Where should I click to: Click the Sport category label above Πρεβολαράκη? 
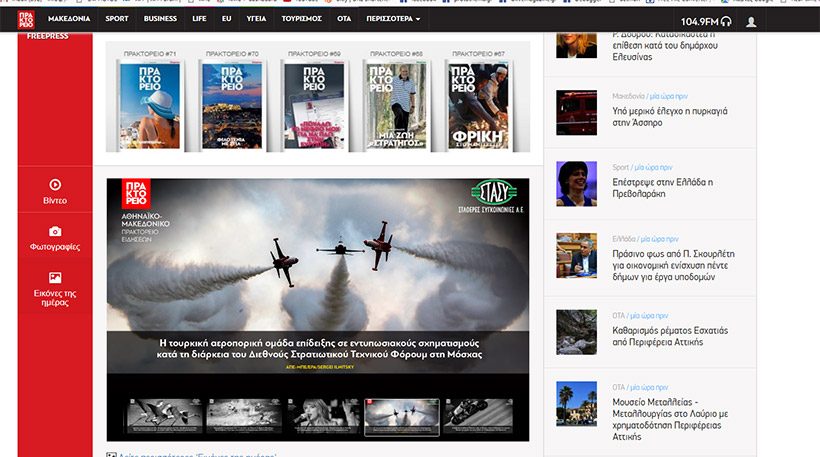[621, 167]
